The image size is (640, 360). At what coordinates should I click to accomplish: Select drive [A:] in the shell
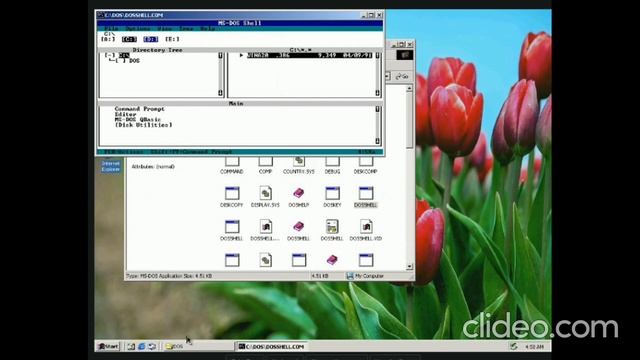pos(108,39)
